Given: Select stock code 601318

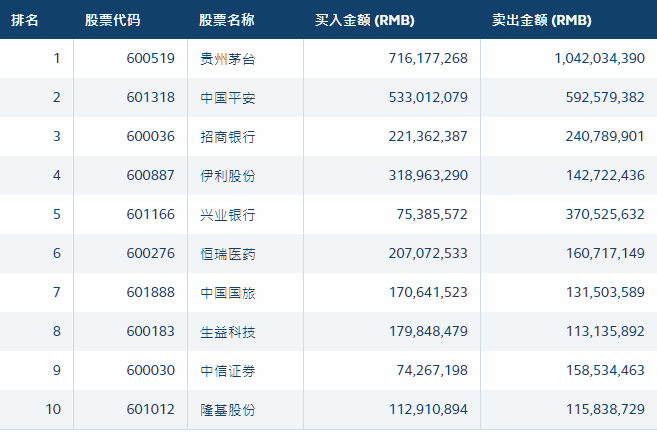Looking at the screenshot, I should [x=150, y=97].
